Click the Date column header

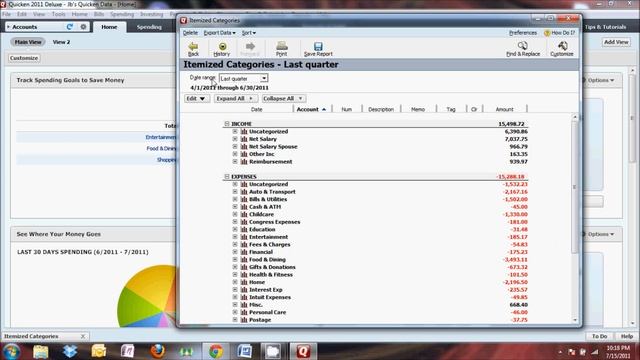point(257,109)
